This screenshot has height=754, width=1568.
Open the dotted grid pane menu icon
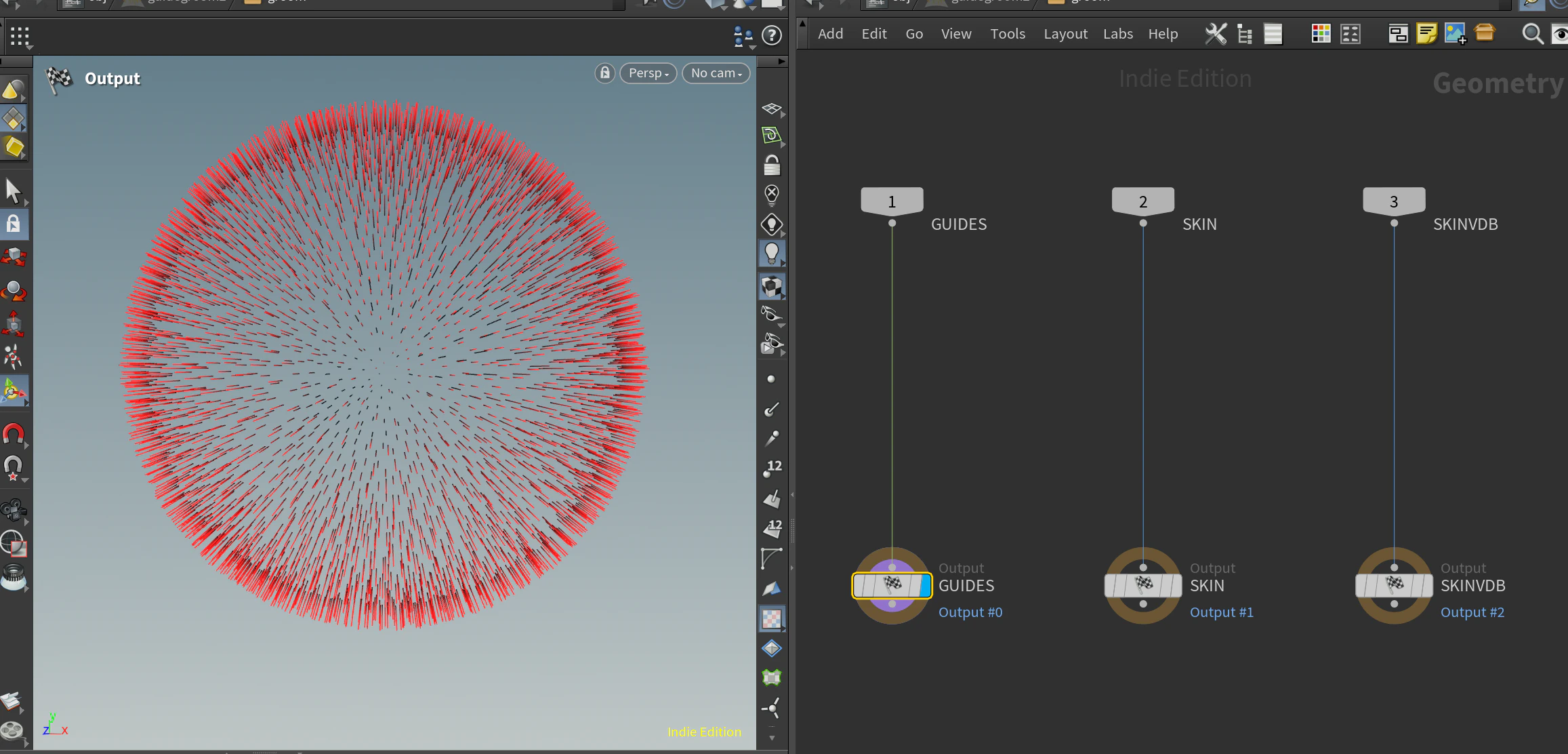(x=20, y=37)
